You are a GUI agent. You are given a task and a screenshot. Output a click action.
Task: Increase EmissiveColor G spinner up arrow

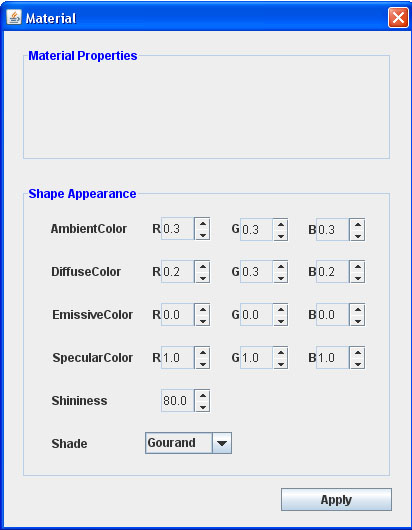coord(281,309)
